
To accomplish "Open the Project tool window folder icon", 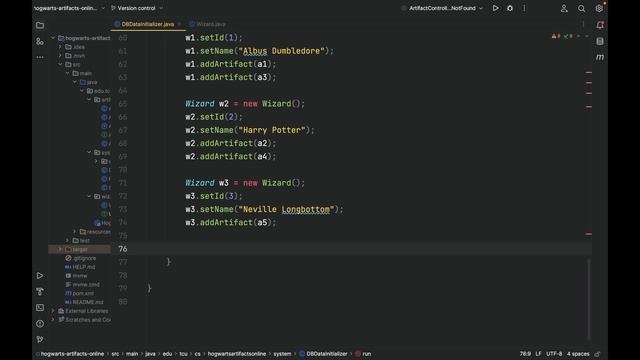I will [40, 25].
